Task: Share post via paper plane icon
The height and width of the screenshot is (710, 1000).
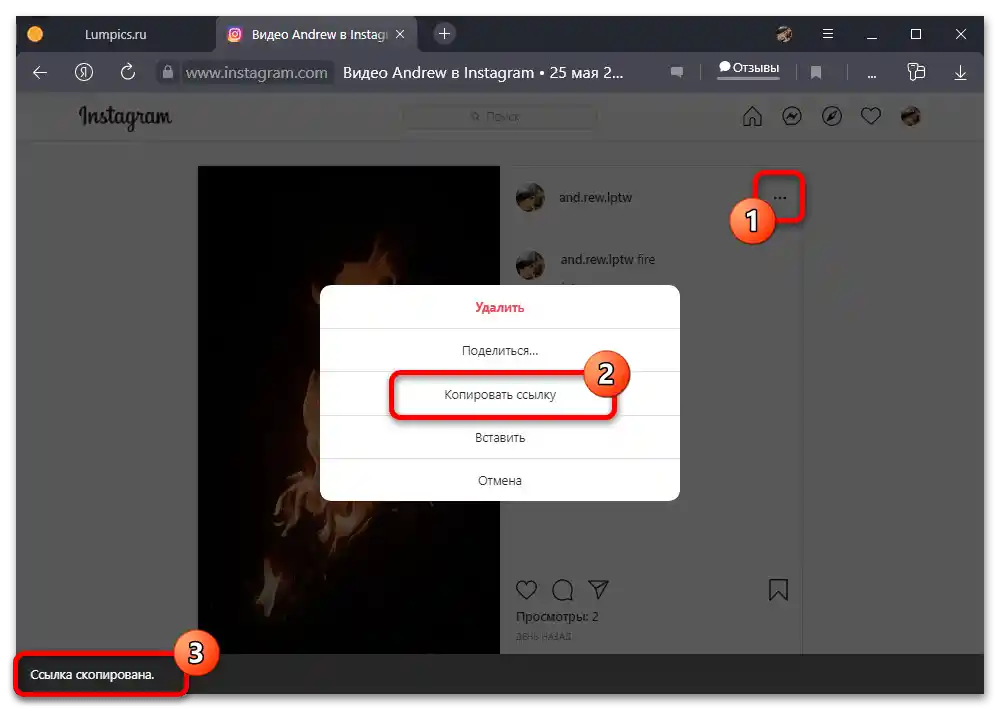Action: tap(598, 589)
